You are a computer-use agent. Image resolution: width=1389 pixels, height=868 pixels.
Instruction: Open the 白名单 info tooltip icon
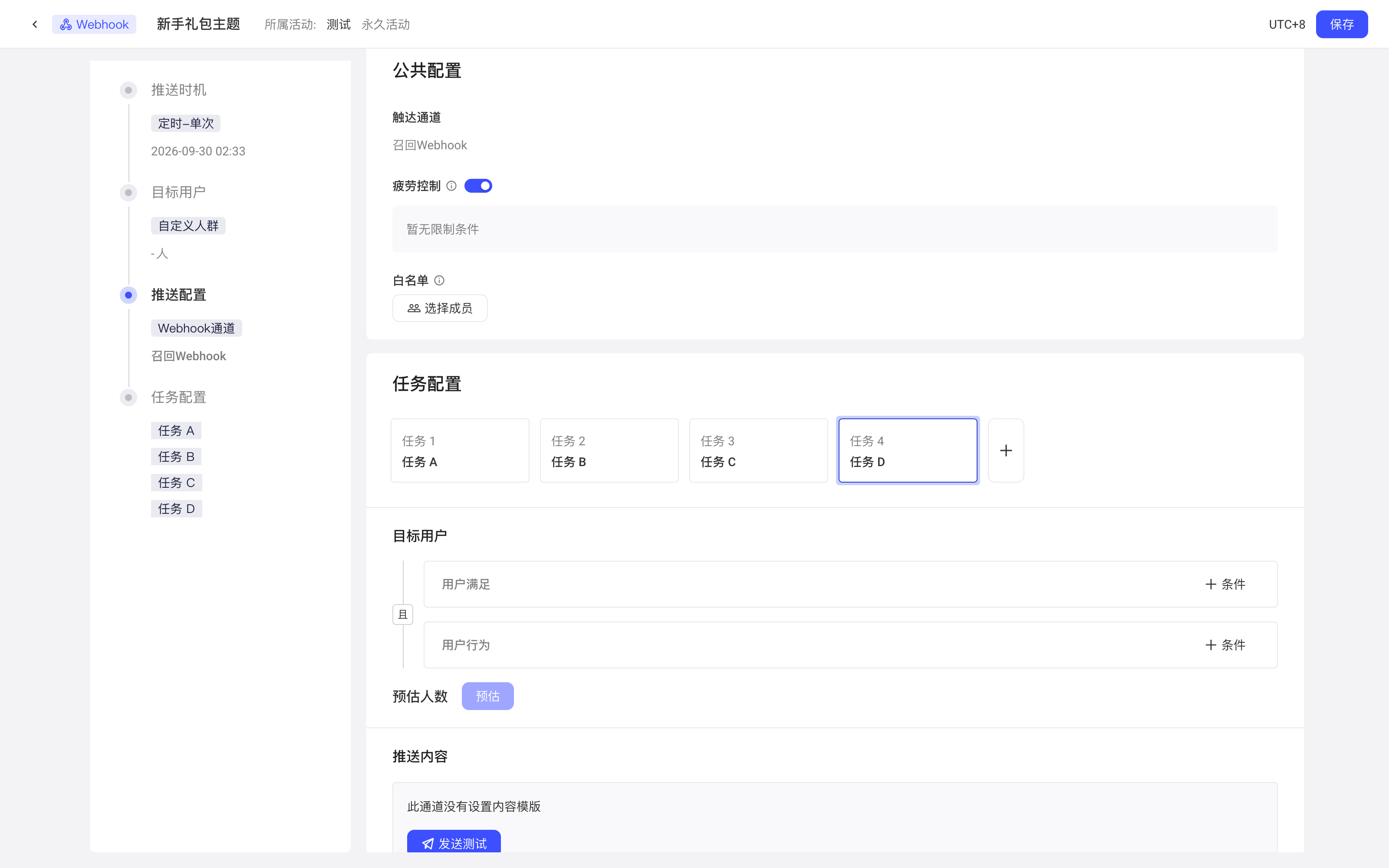pos(439,281)
